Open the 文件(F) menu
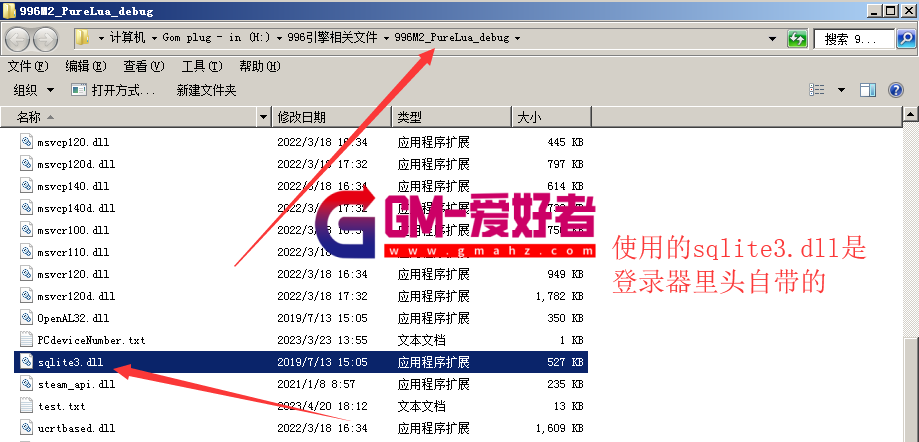 (28, 66)
